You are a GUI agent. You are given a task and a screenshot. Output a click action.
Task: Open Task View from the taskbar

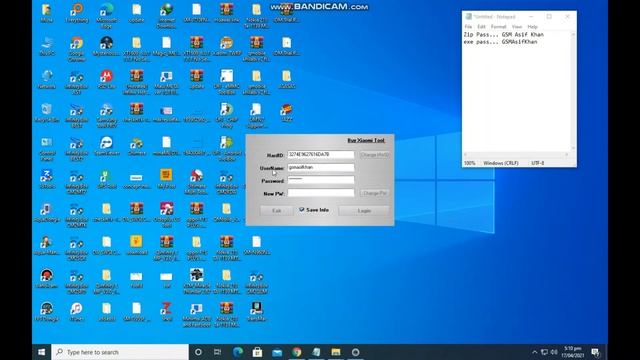pyautogui.click(x=218, y=352)
